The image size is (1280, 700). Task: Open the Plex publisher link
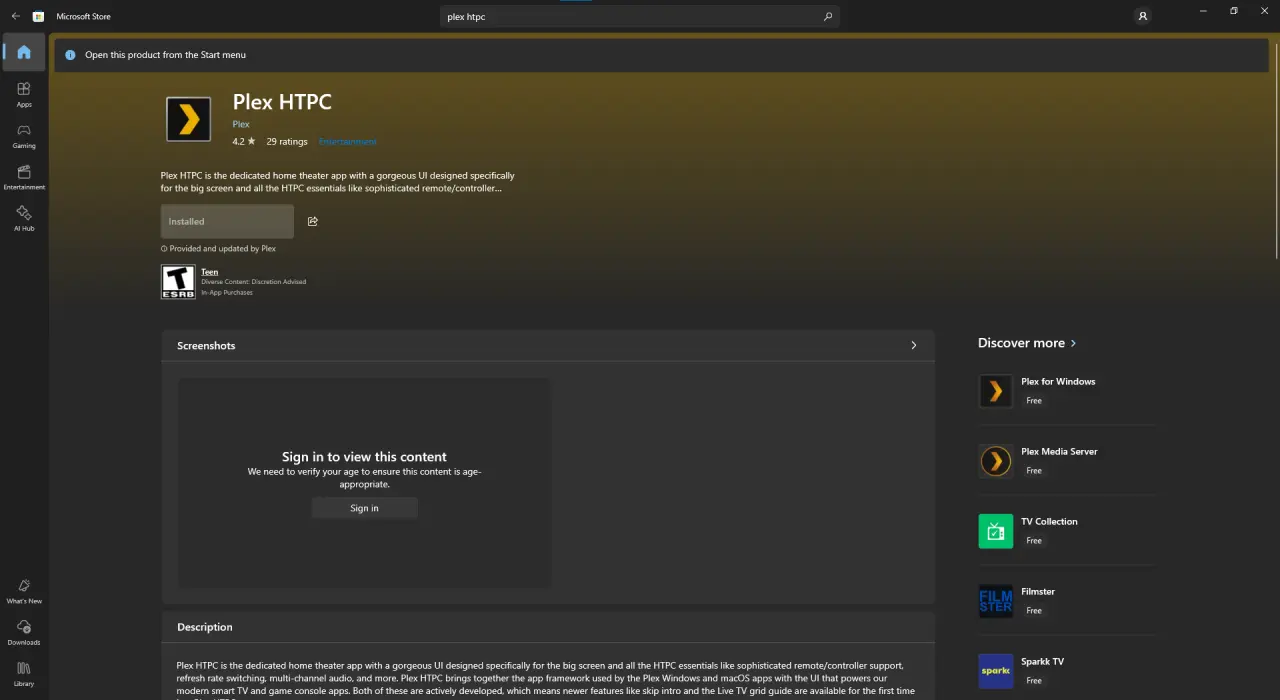pos(241,124)
